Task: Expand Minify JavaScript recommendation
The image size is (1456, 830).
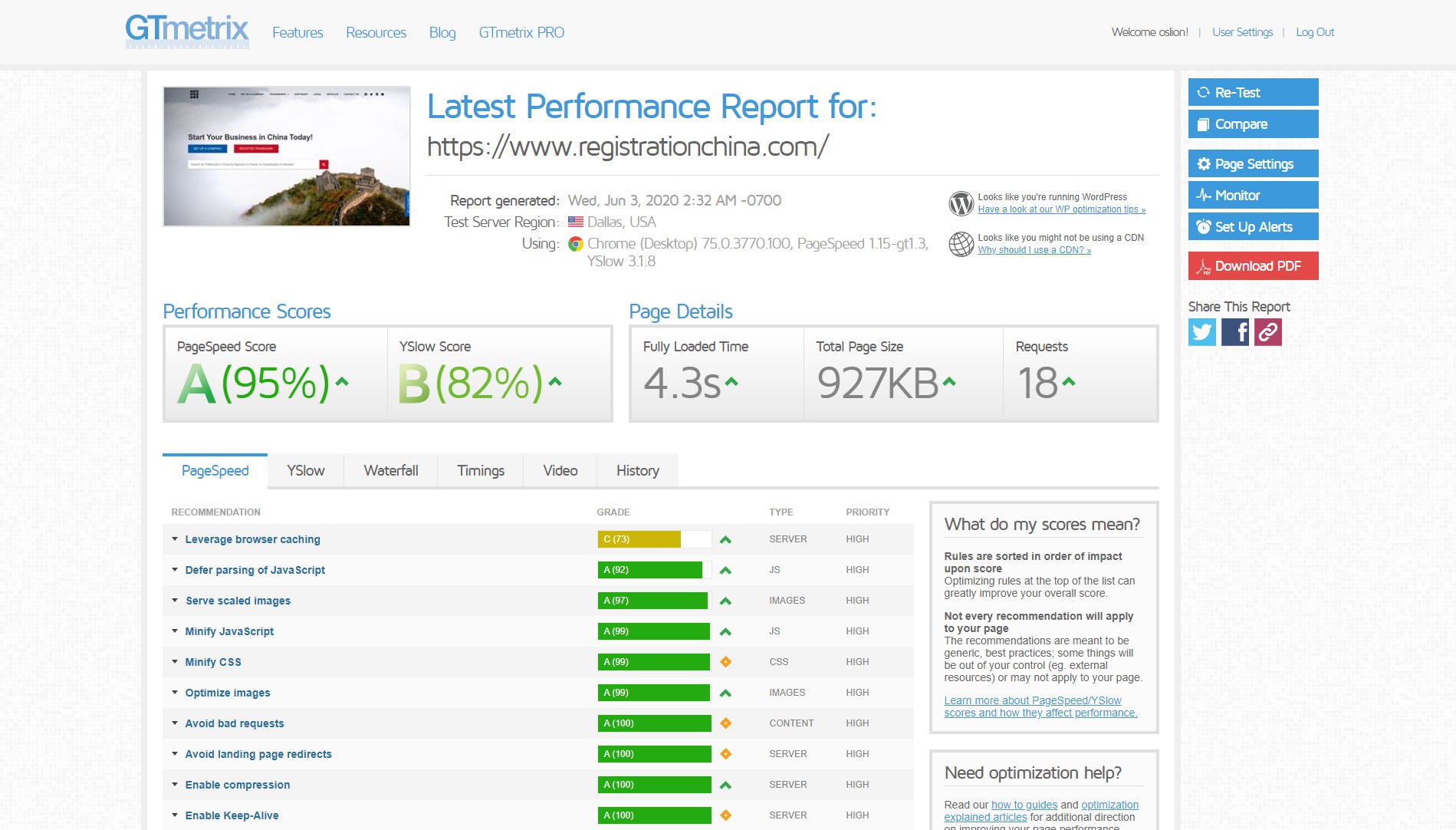Action: pos(229,631)
